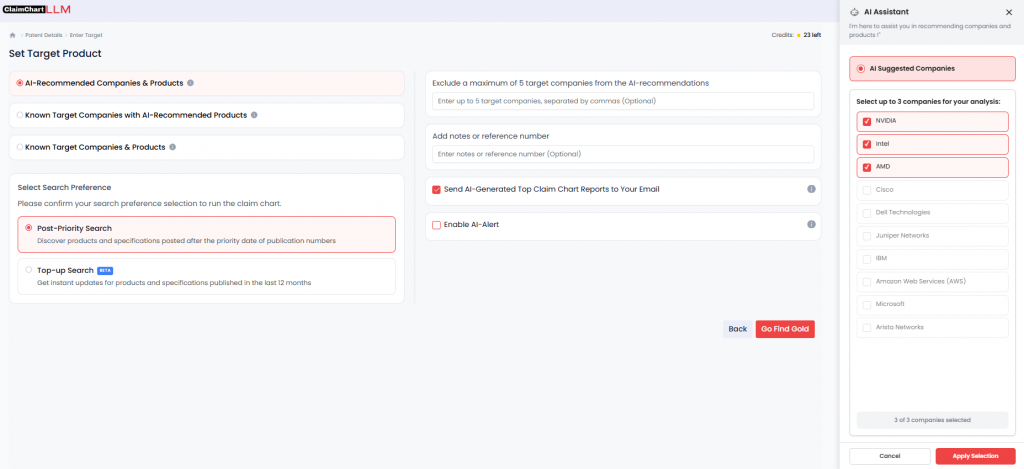The height and width of the screenshot is (469, 1024).
Task: Open Patent Details breadcrumb link
Action: 44,35
